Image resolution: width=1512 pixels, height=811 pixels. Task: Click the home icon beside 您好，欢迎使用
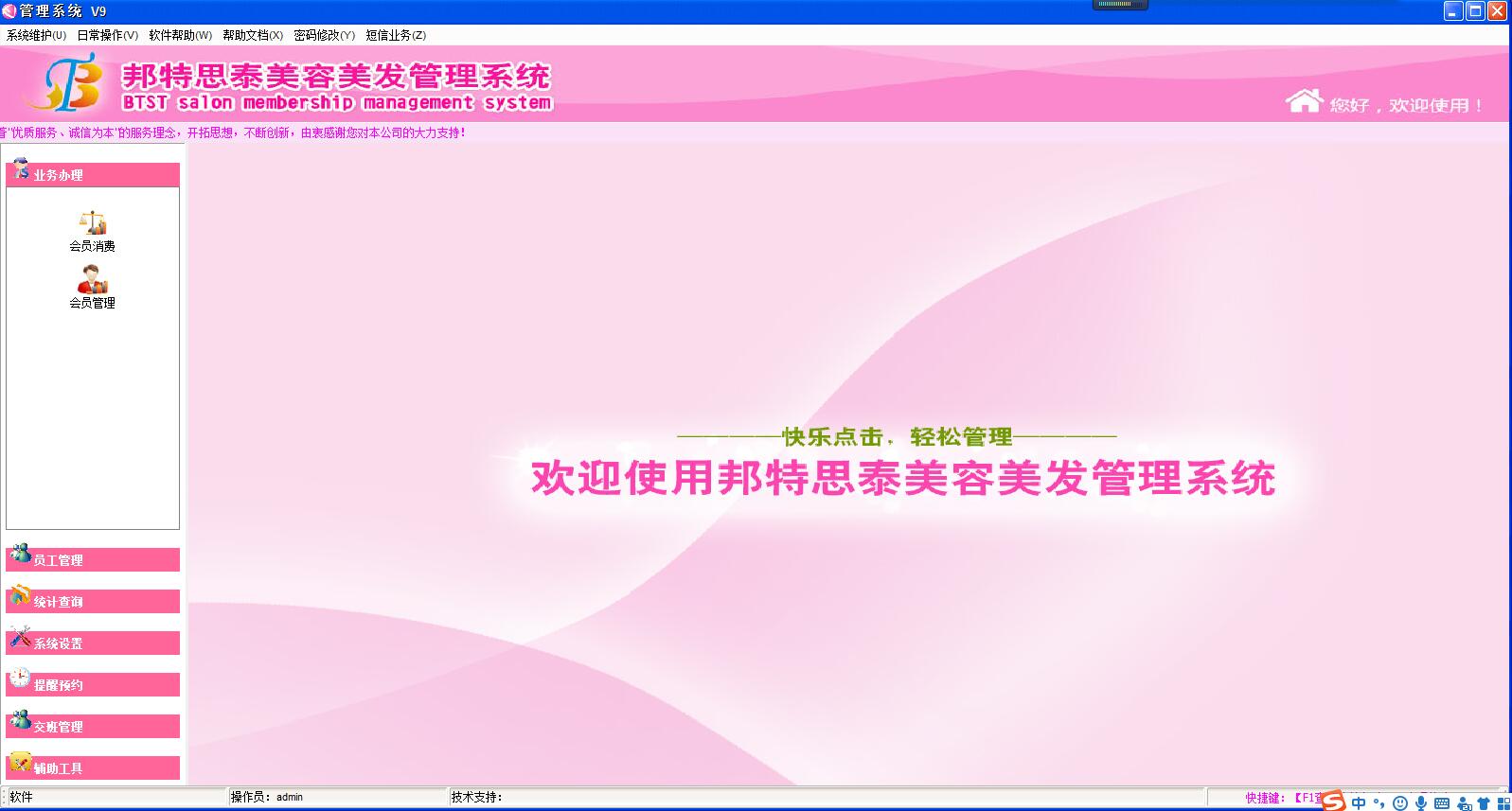pyautogui.click(x=1304, y=100)
